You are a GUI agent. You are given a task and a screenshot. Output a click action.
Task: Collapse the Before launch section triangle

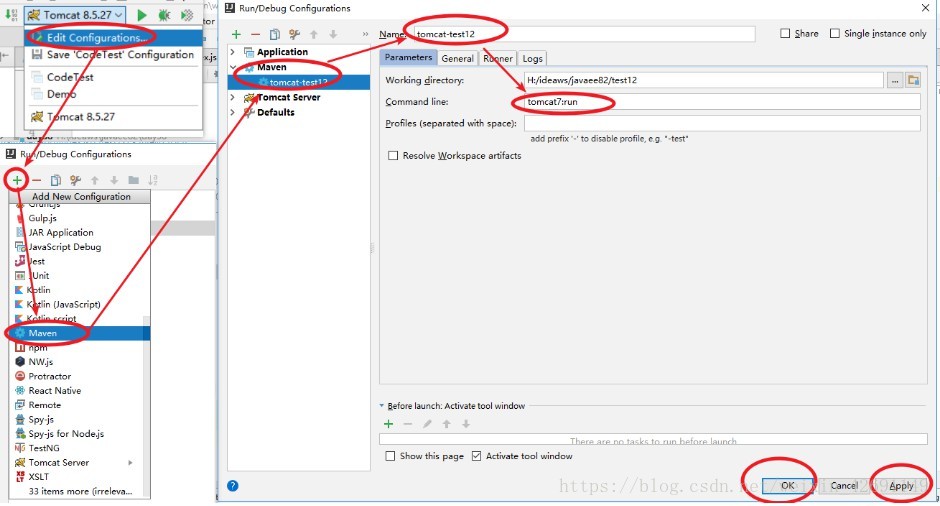382,406
